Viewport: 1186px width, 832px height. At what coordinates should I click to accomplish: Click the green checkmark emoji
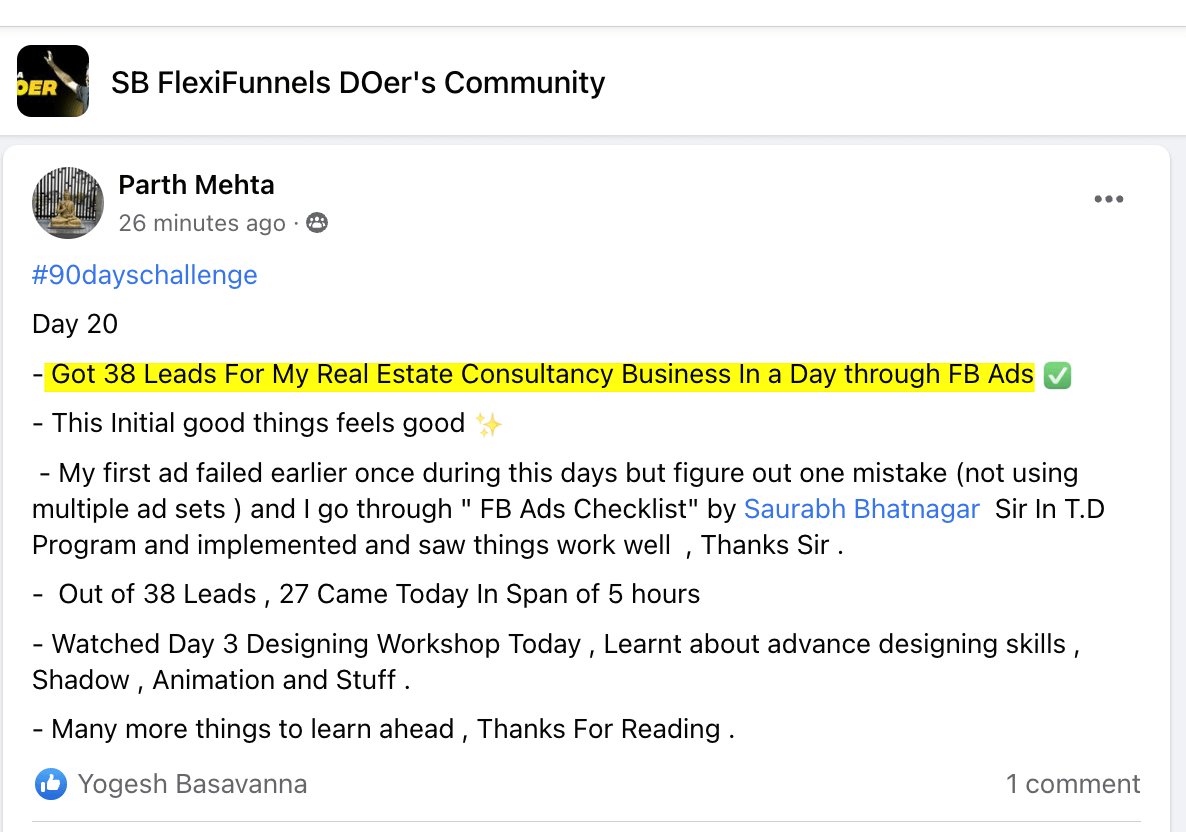tap(1057, 375)
